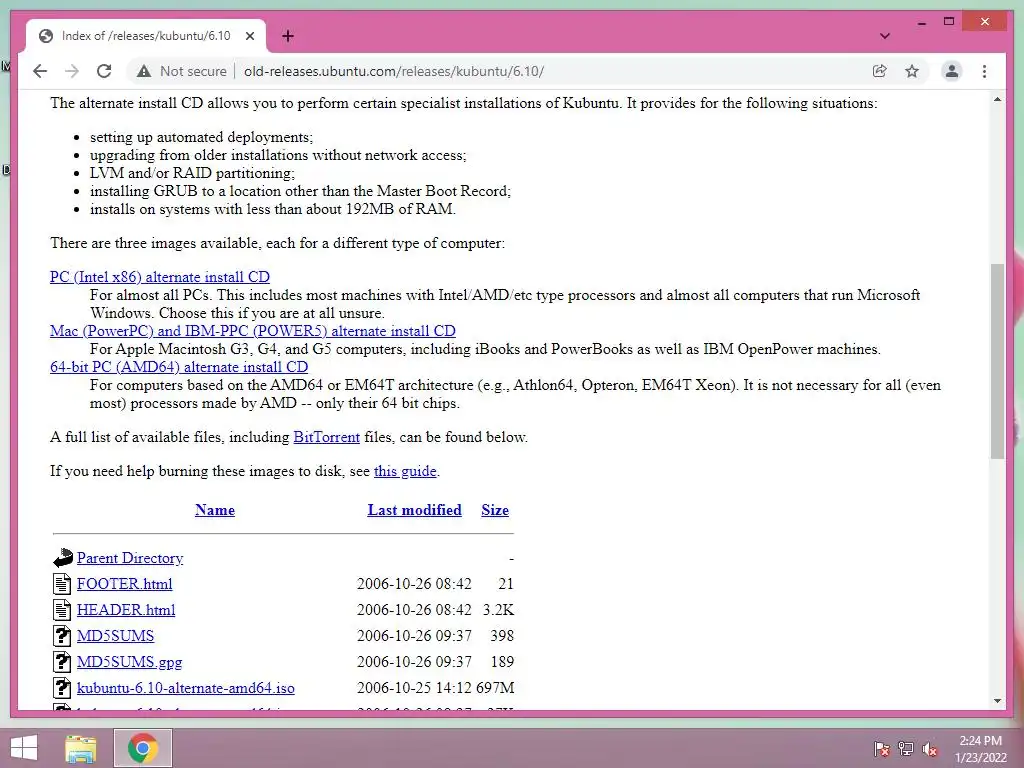The image size is (1024, 768).
Task: Open 64-bit PC (AMD64) alternate install CD link
Action: (179, 367)
